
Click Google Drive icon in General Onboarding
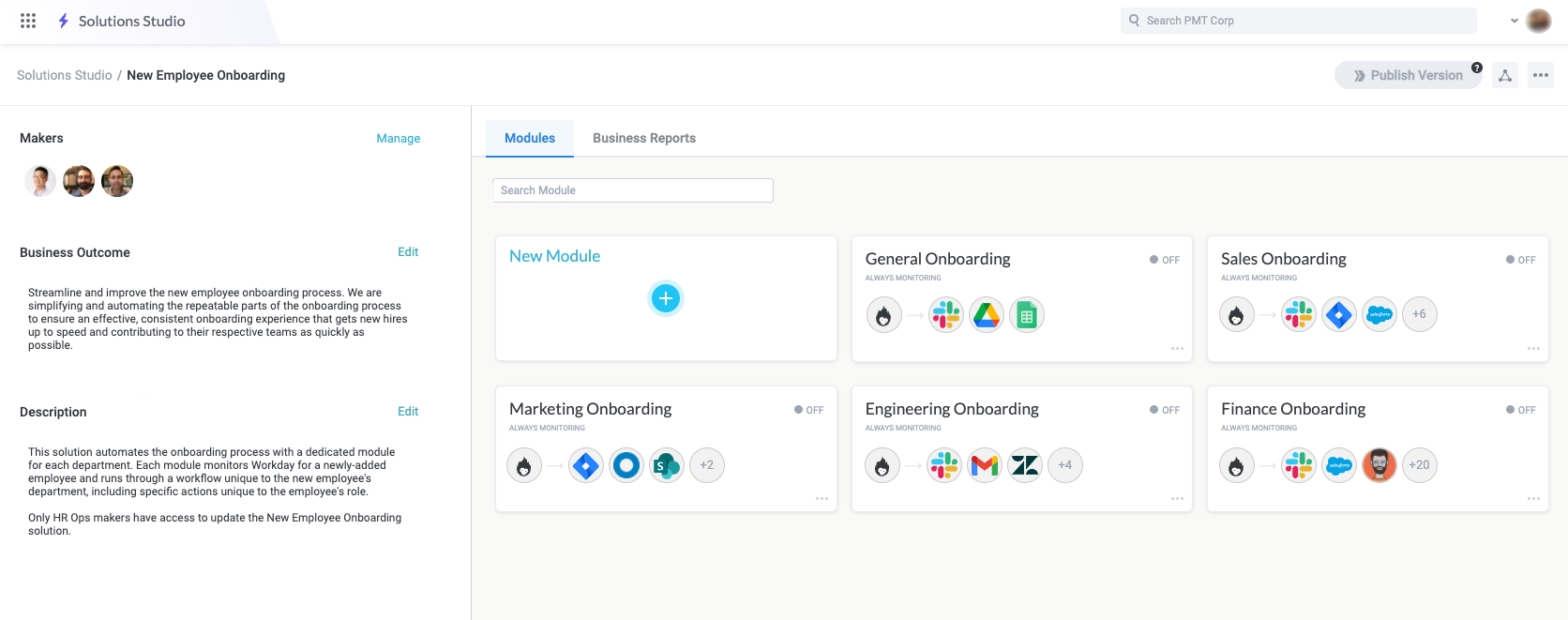pos(987,315)
